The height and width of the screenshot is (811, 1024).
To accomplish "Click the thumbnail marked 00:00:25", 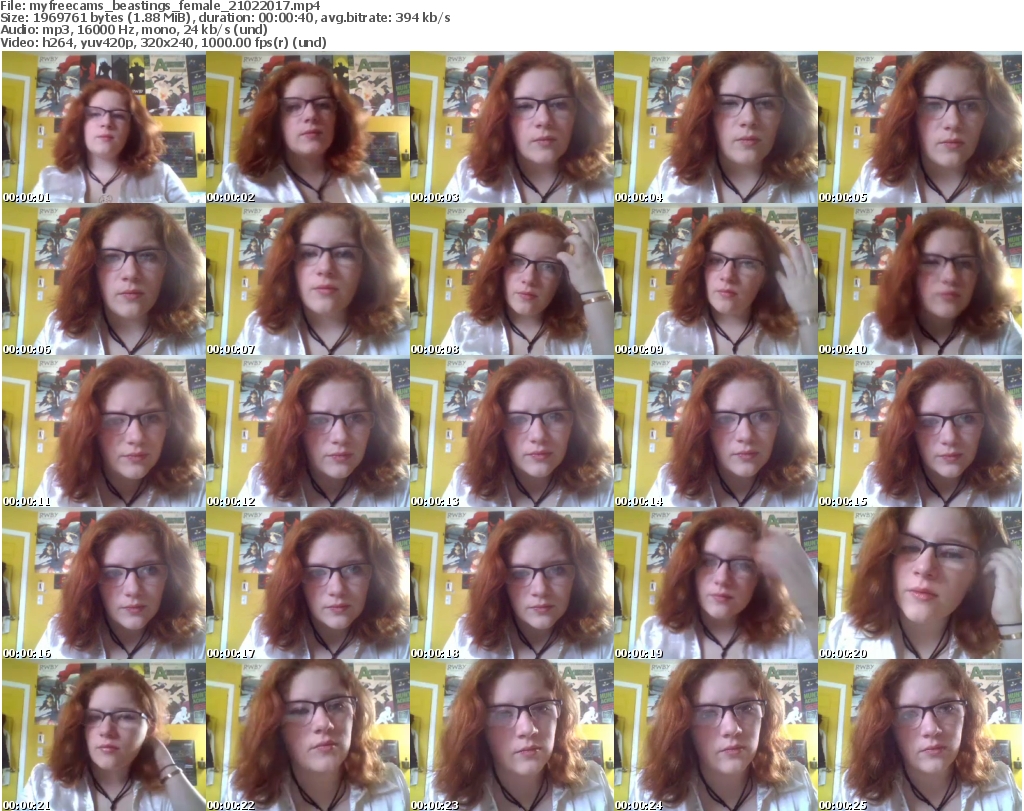I will pos(920,736).
